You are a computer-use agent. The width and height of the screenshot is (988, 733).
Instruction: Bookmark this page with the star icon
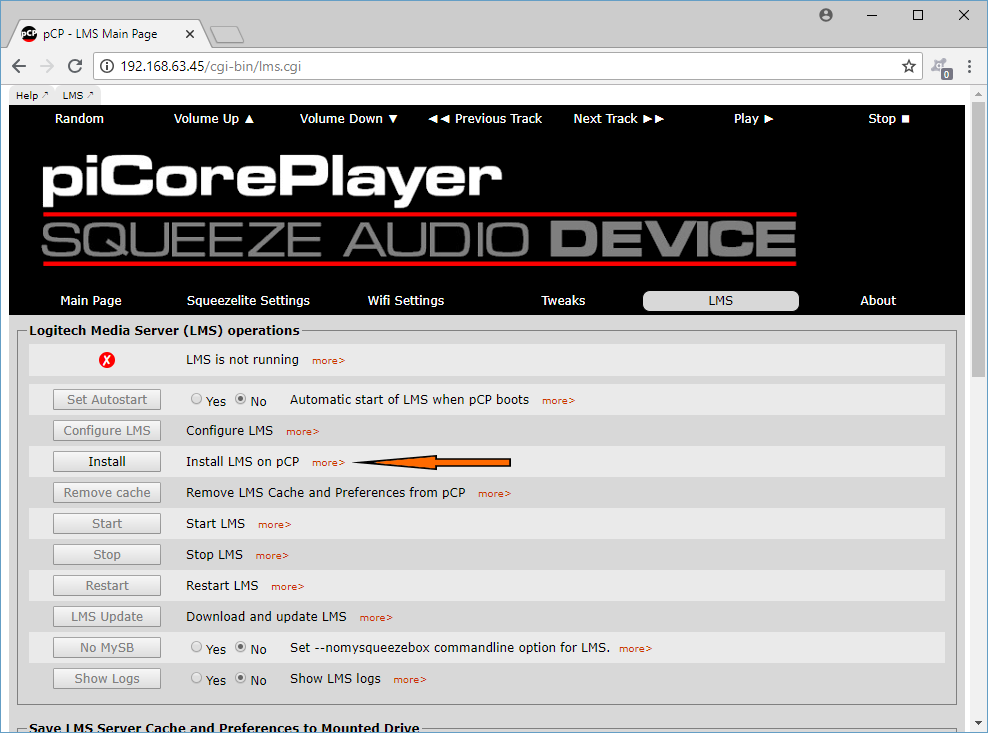click(x=908, y=66)
